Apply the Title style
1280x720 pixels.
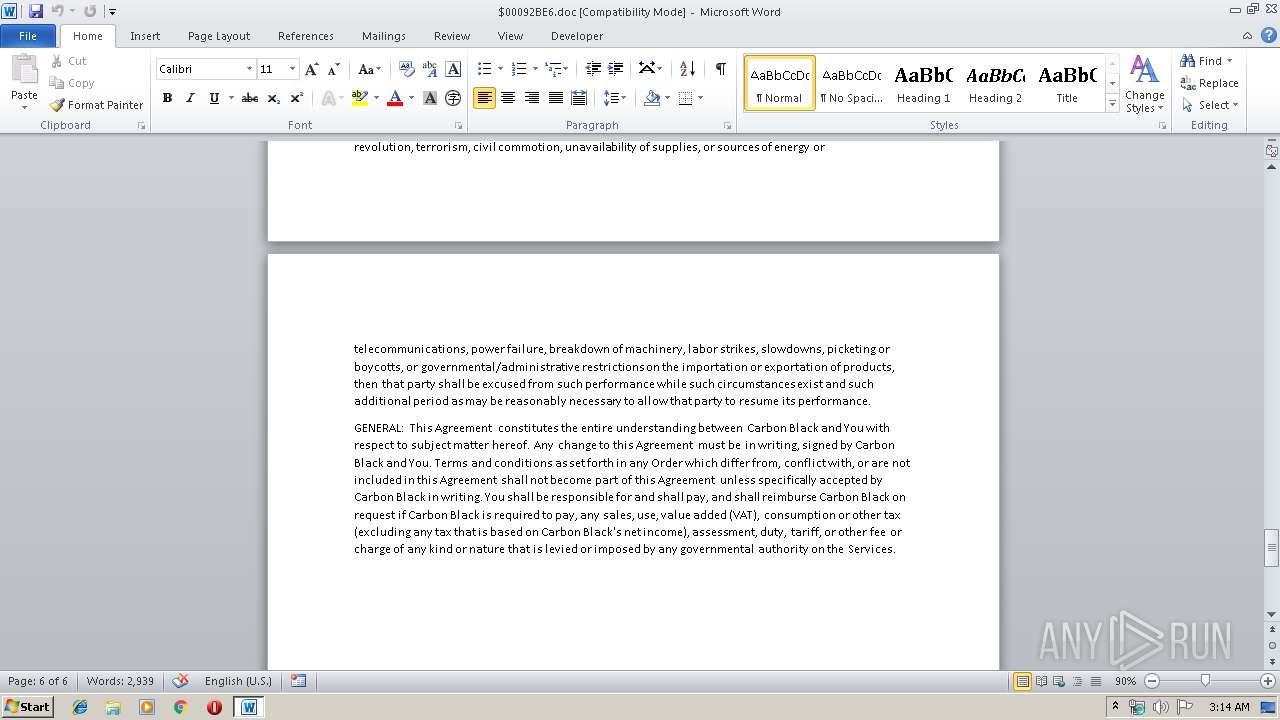pyautogui.click(x=1067, y=83)
